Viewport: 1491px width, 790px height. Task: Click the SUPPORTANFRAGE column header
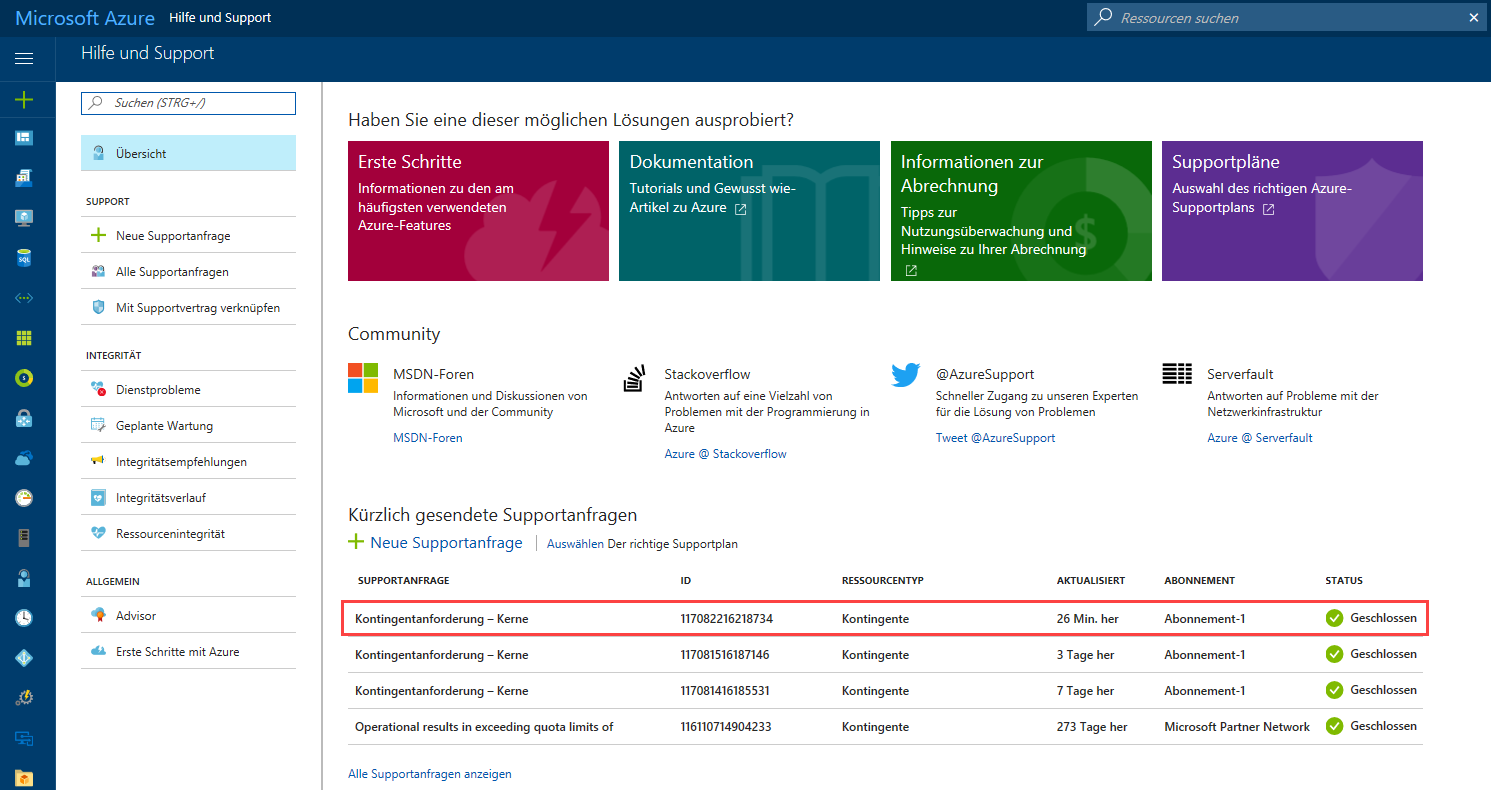403,580
